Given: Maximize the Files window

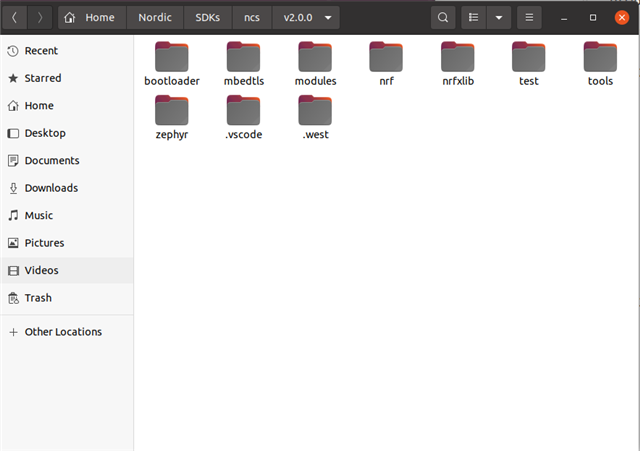Looking at the screenshot, I should click(593, 18).
